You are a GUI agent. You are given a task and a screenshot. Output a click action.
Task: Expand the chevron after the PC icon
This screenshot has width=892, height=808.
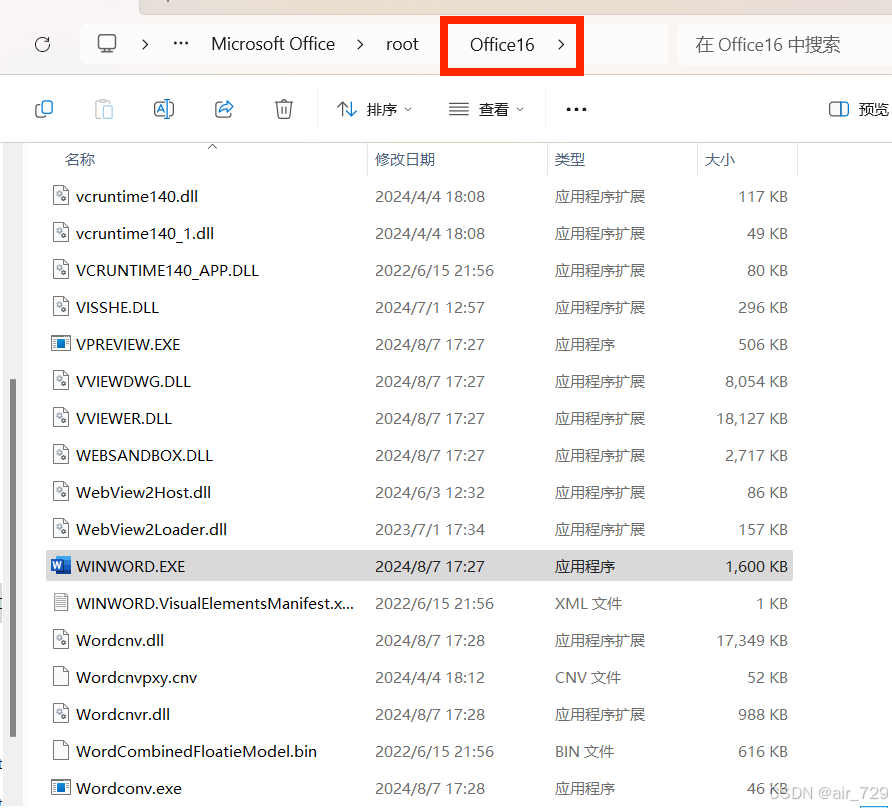pyautogui.click(x=145, y=44)
